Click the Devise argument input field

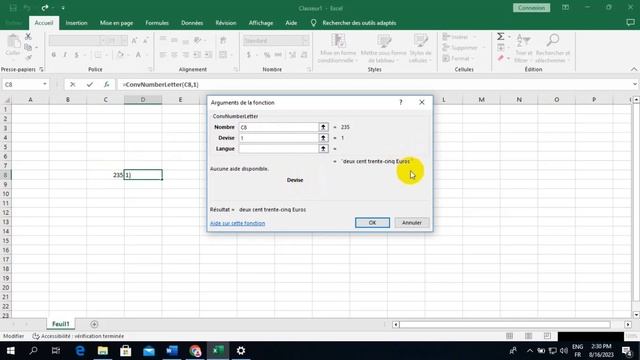[278, 138]
